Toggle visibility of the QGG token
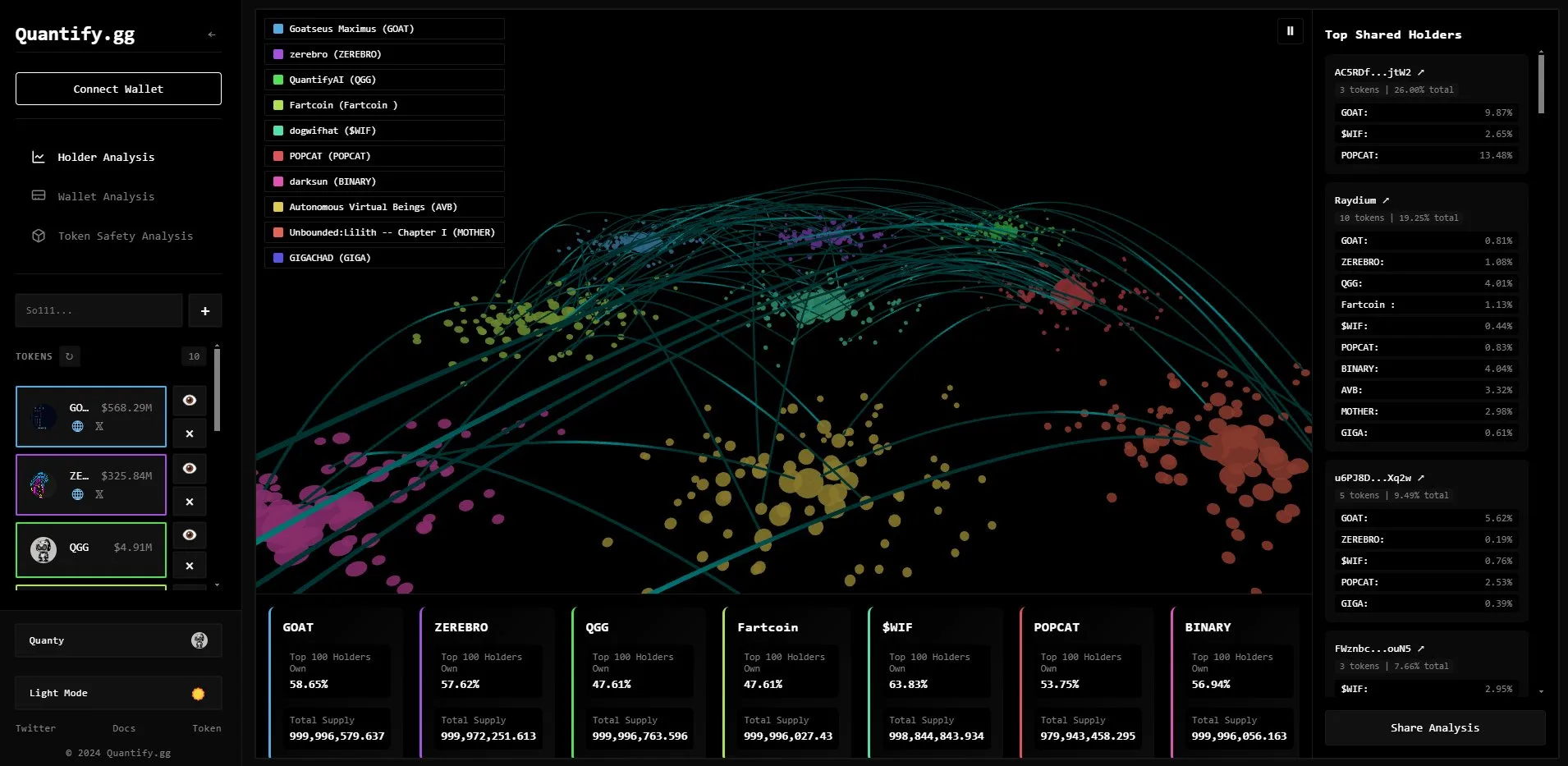The width and height of the screenshot is (1568, 766). click(190, 534)
